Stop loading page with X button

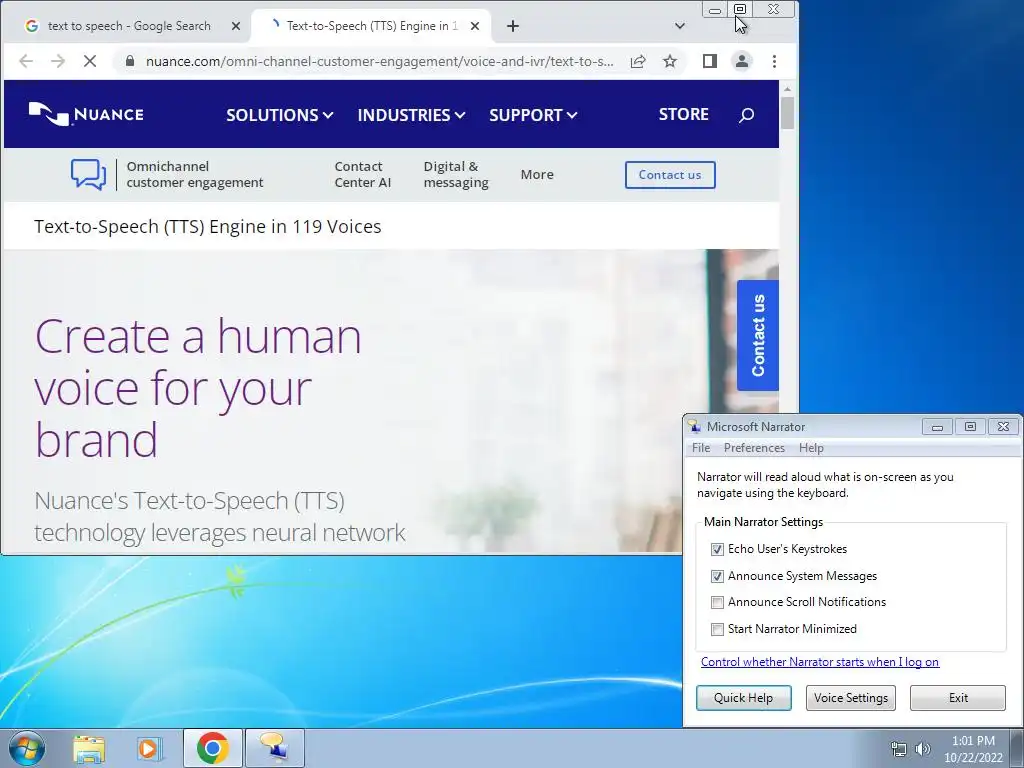[x=90, y=61]
